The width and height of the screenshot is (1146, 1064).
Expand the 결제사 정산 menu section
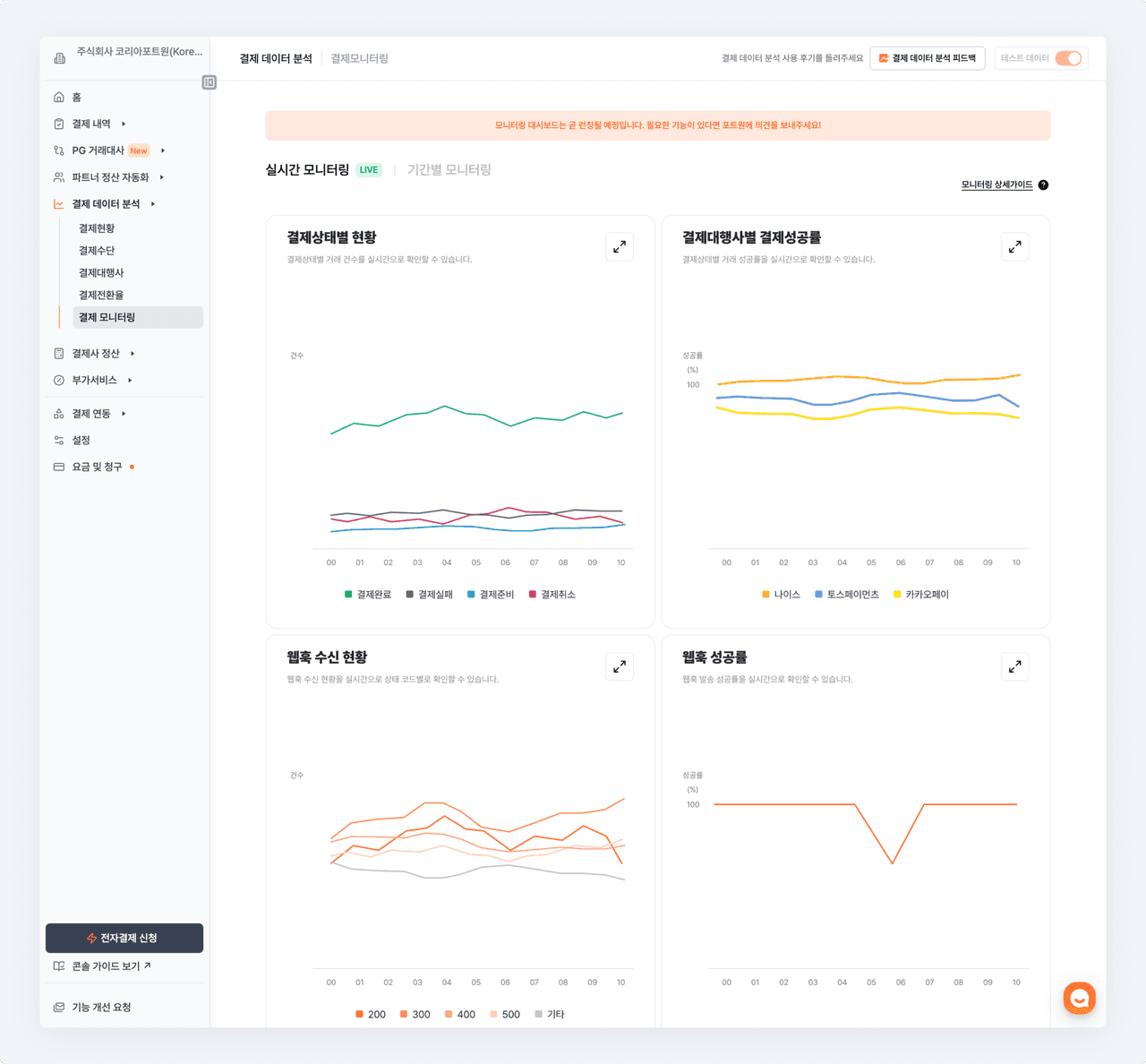(133, 354)
